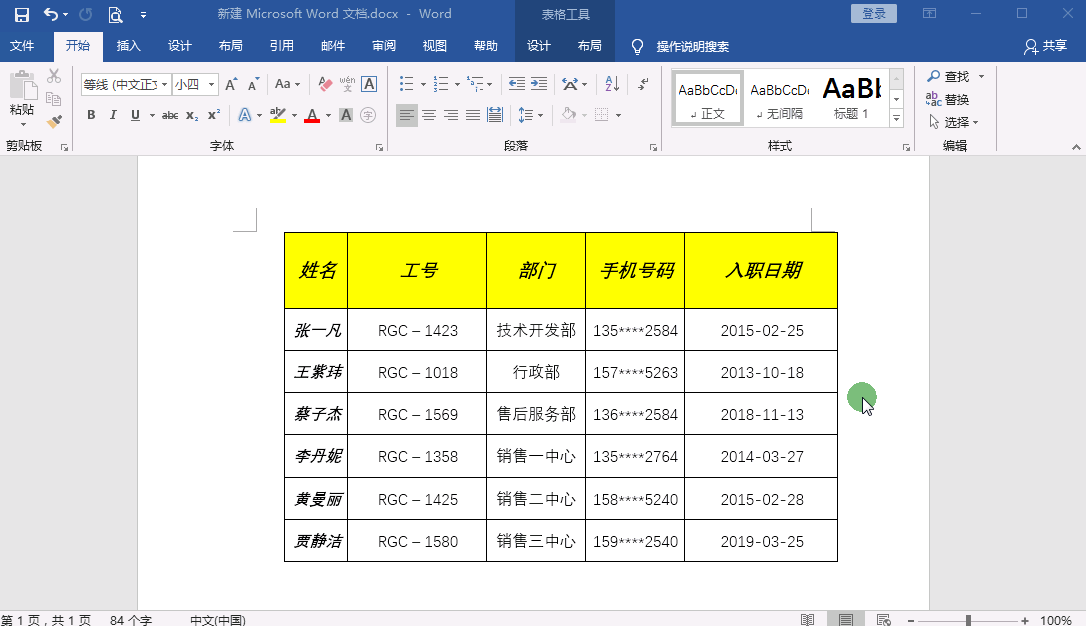Toggle the bulleted list
Screen dimensions: 1086x626
[x=406, y=83]
